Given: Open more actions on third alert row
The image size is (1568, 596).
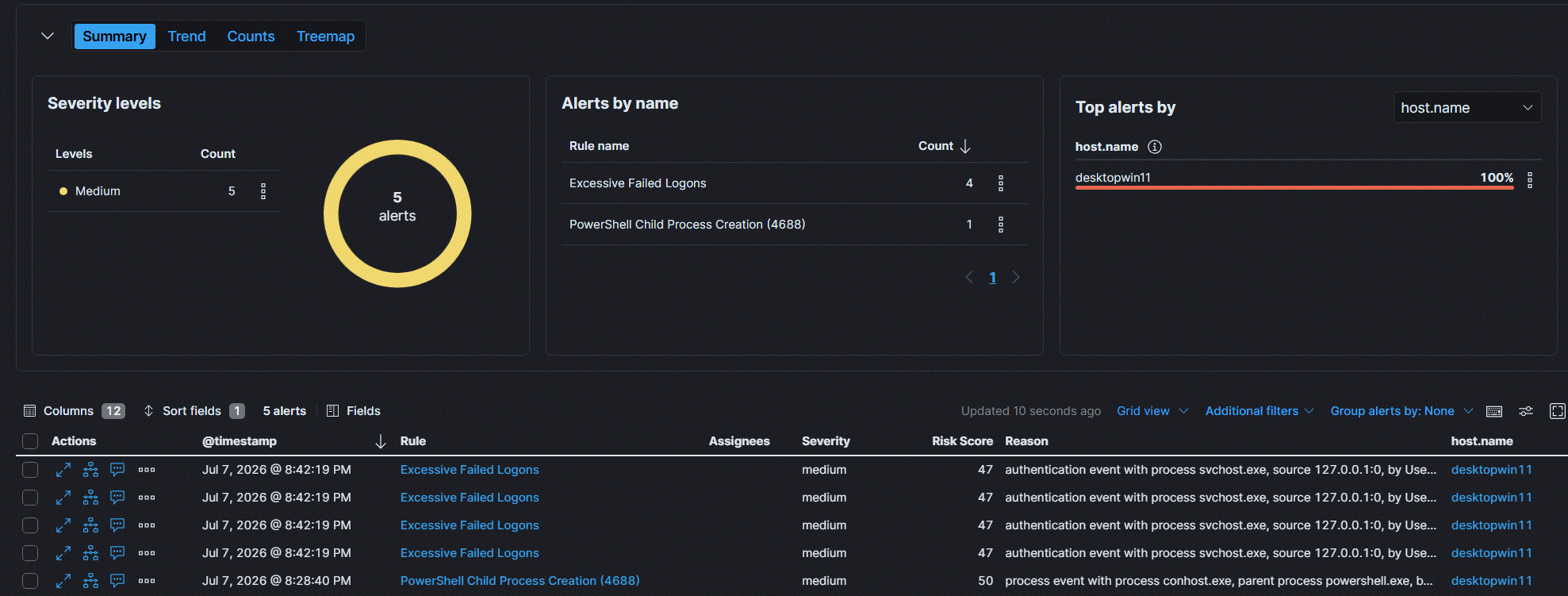Looking at the screenshot, I should point(147,525).
